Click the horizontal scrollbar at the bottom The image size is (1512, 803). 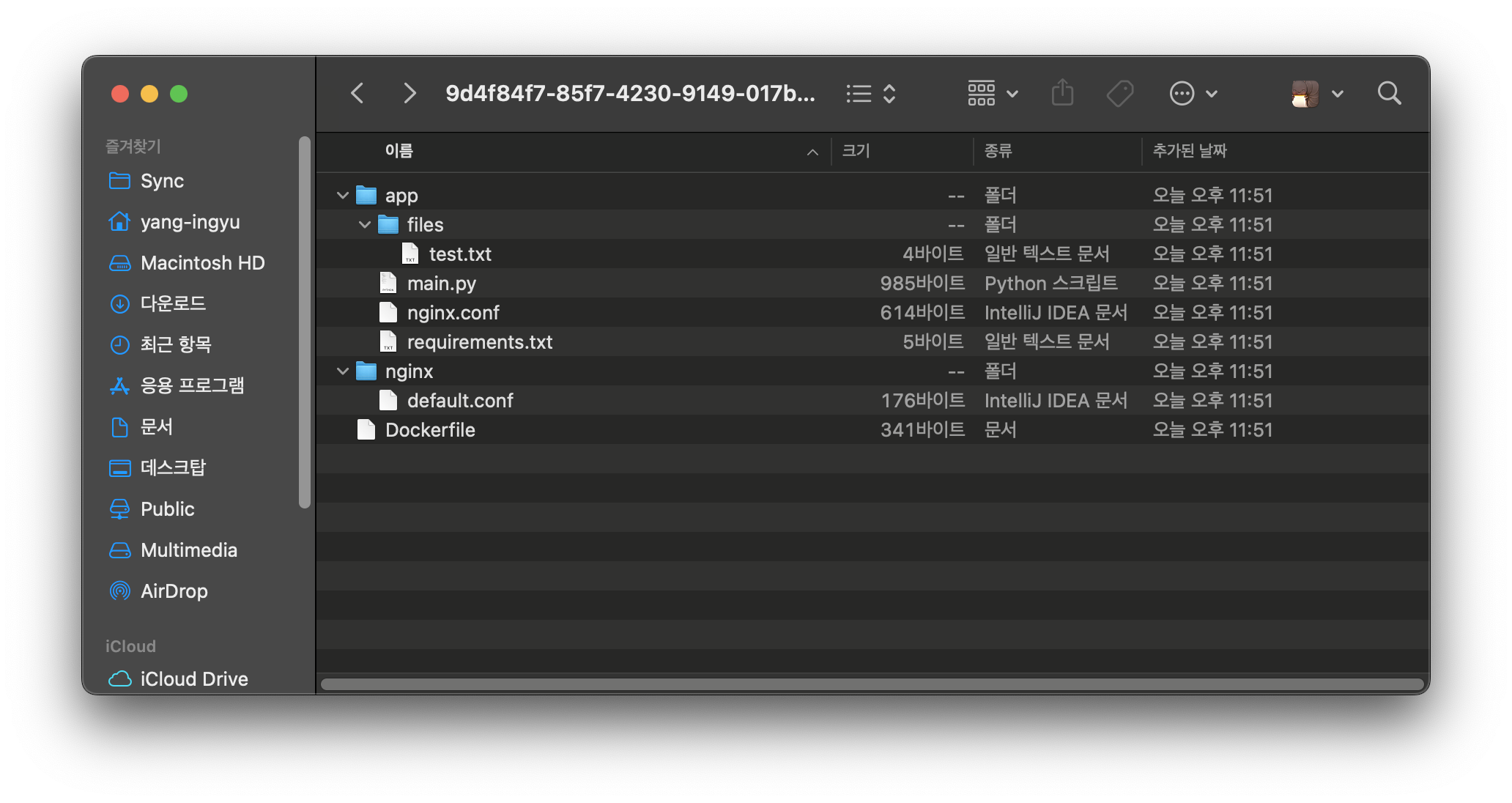click(872, 684)
